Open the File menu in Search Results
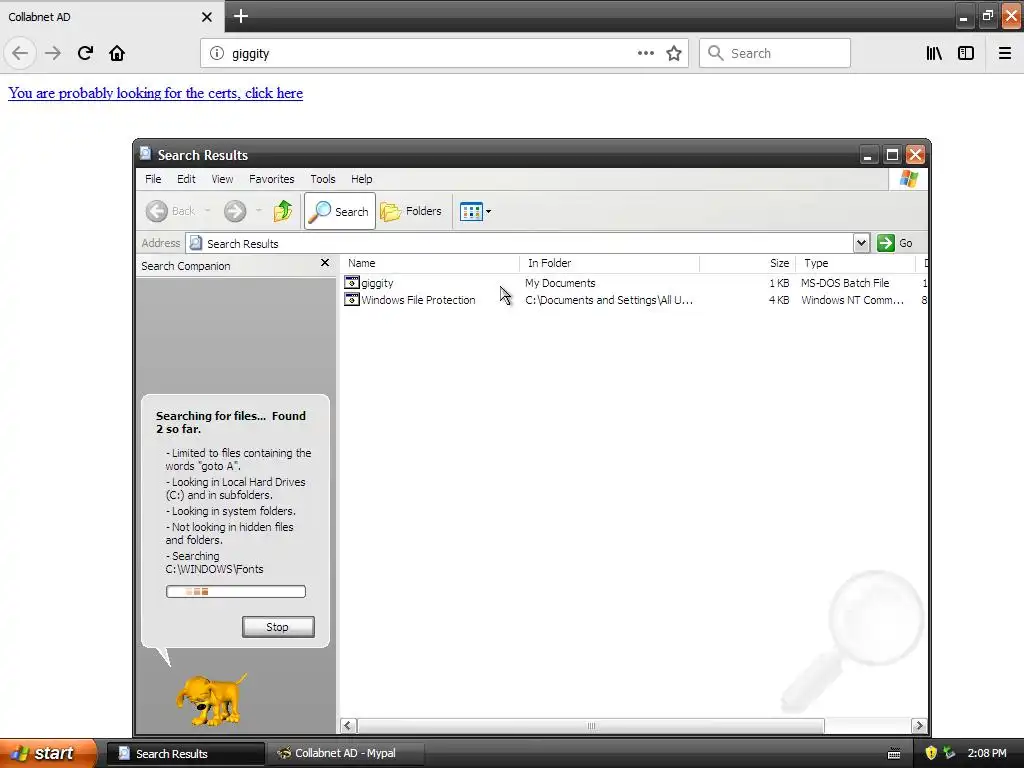Image resolution: width=1024 pixels, height=768 pixels. click(153, 179)
